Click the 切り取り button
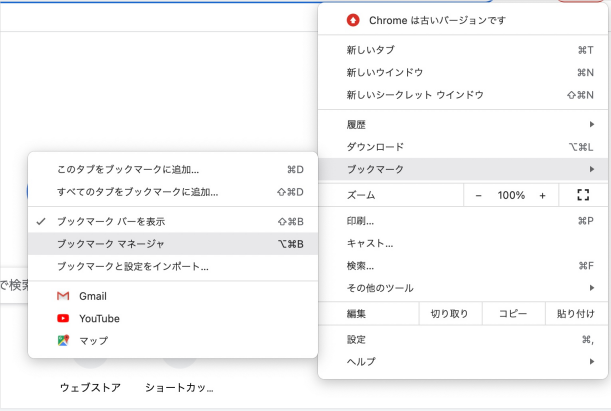The image size is (611, 411). (x=450, y=314)
